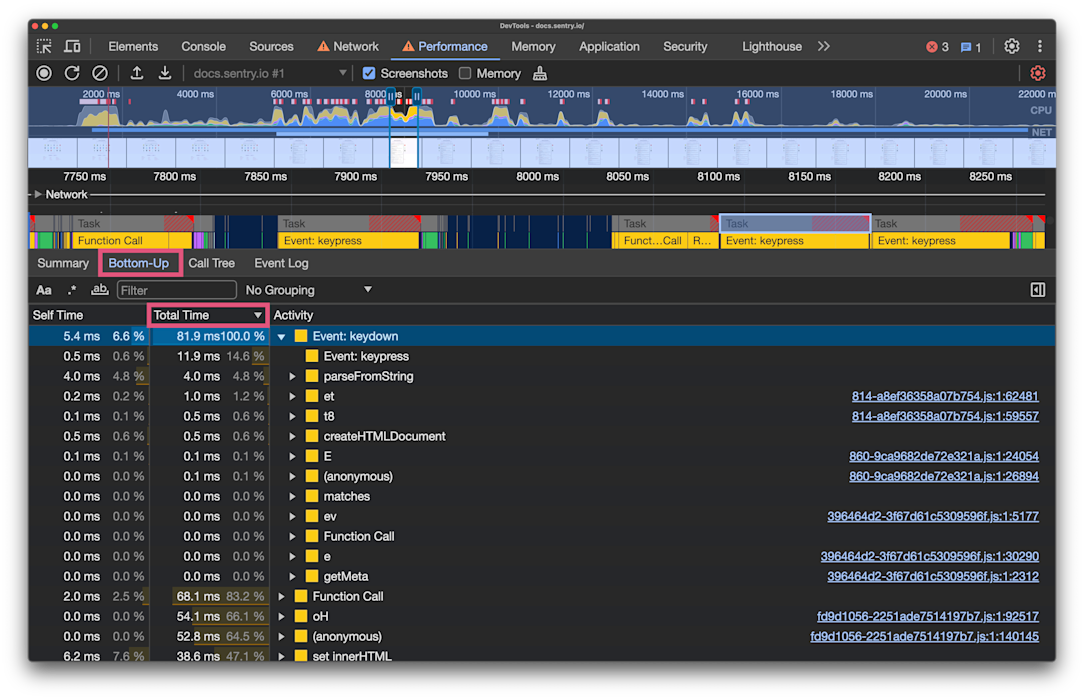The height and width of the screenshot is (699, 1084).
Task: Toggle the device toolbar icon
Action: tap(72, 46)
